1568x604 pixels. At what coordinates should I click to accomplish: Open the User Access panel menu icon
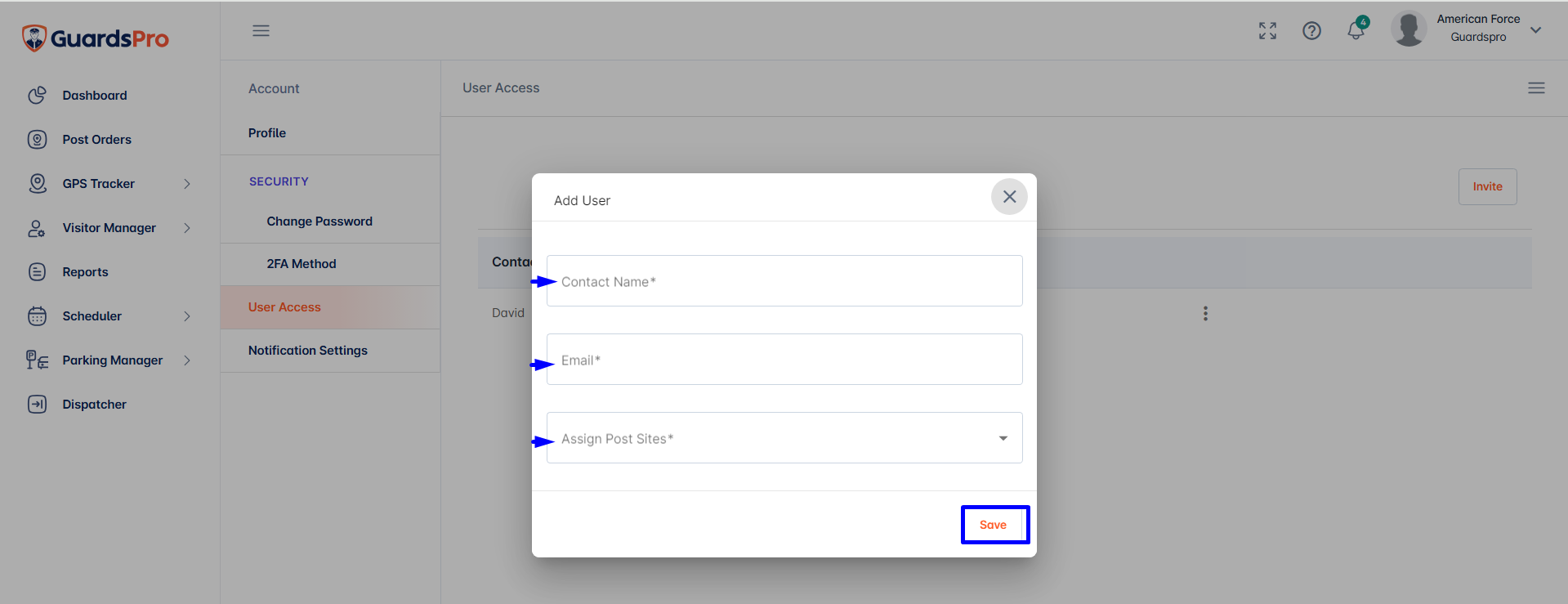pos(1536,87)
